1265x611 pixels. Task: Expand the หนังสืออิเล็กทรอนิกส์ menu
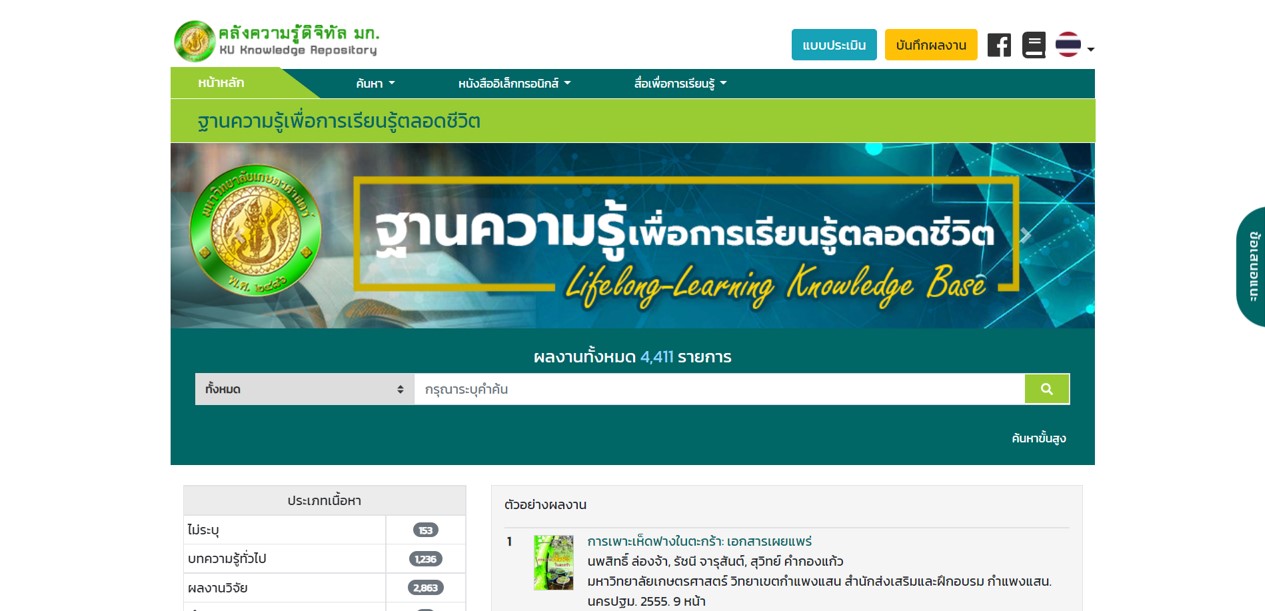point(514,83)
